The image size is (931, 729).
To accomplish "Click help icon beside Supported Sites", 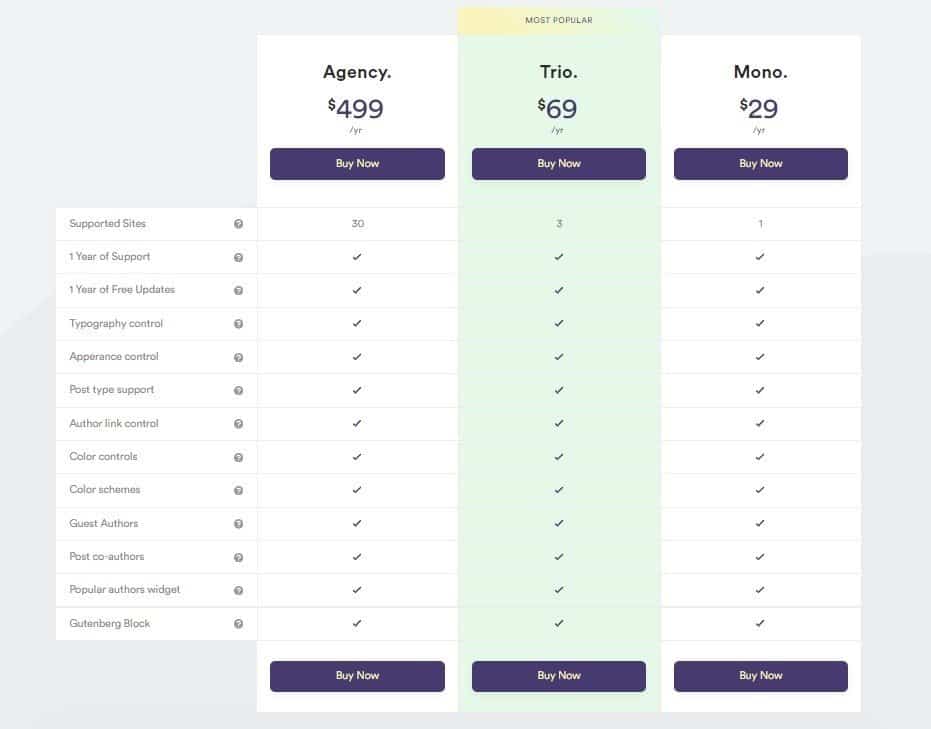I will point(238,224).
